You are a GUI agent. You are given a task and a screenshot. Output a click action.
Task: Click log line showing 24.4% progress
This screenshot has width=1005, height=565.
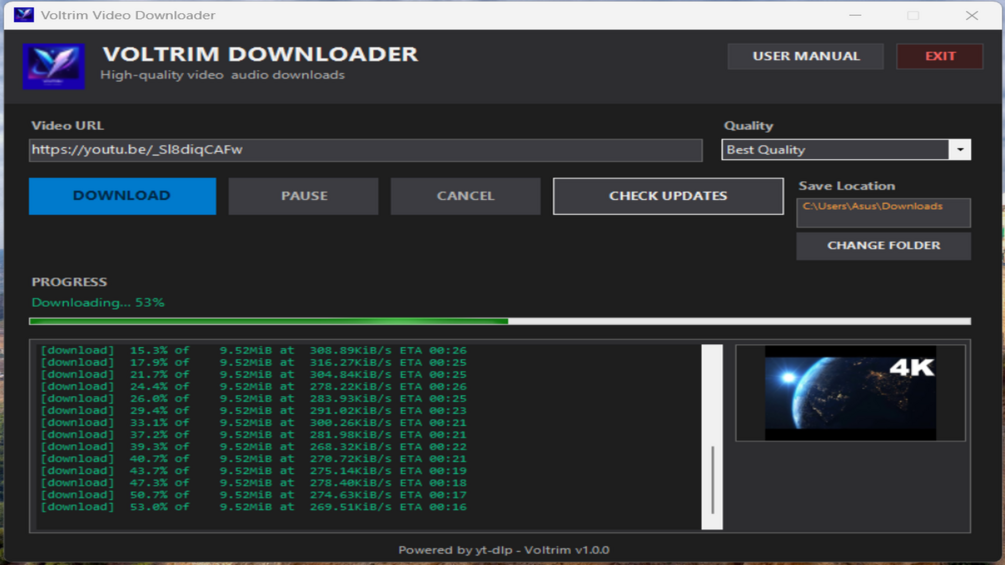254,386
